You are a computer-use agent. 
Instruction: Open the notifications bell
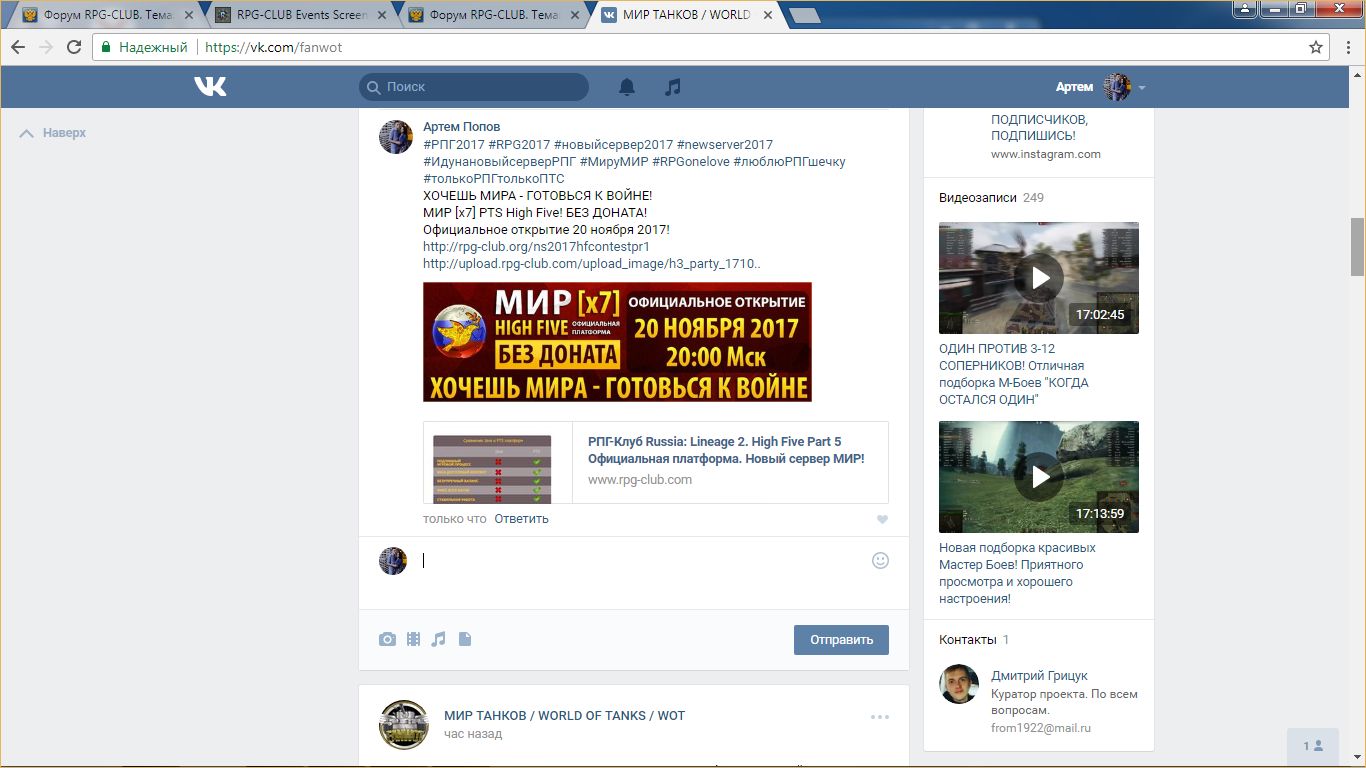(x=627, y=87)
